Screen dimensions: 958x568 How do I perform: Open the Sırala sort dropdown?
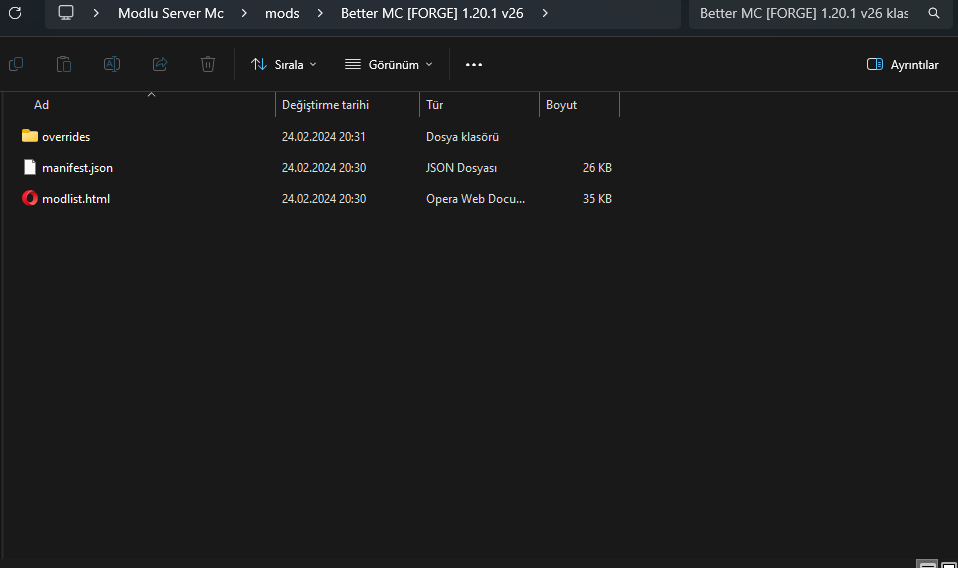coord(284,64)
